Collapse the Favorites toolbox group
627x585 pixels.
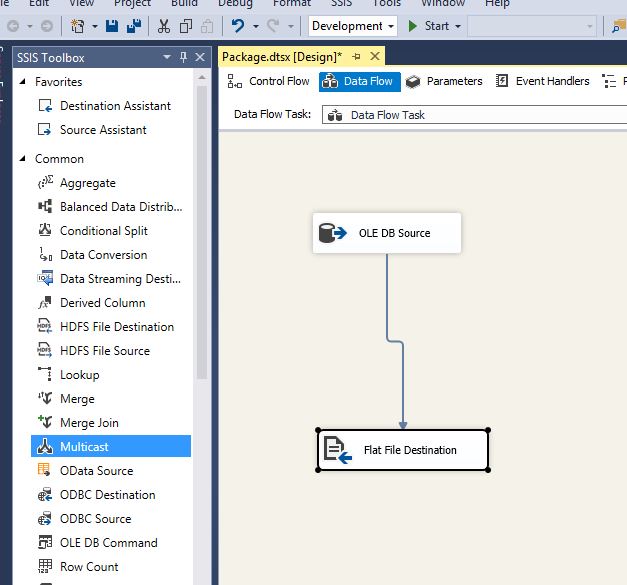tap(22, 82)
